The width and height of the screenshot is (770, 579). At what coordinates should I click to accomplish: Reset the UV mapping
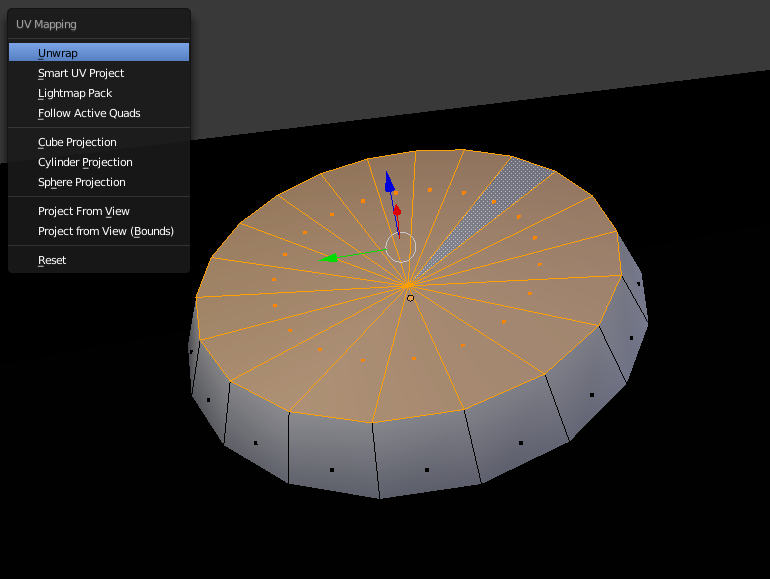(52, 260)
